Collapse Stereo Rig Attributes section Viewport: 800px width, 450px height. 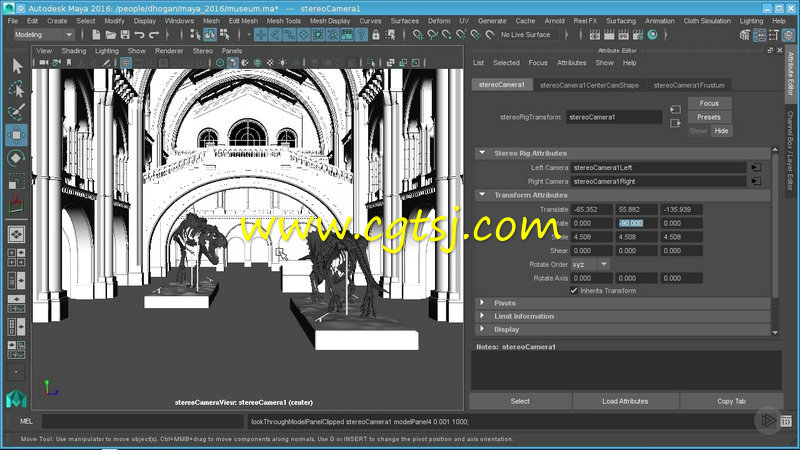coord(482,153)
